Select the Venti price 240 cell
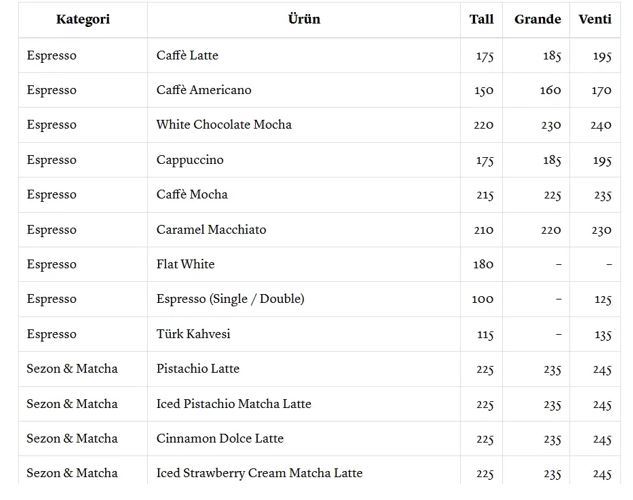The height and width of the screenshot is (500, 633). (600, 125)
